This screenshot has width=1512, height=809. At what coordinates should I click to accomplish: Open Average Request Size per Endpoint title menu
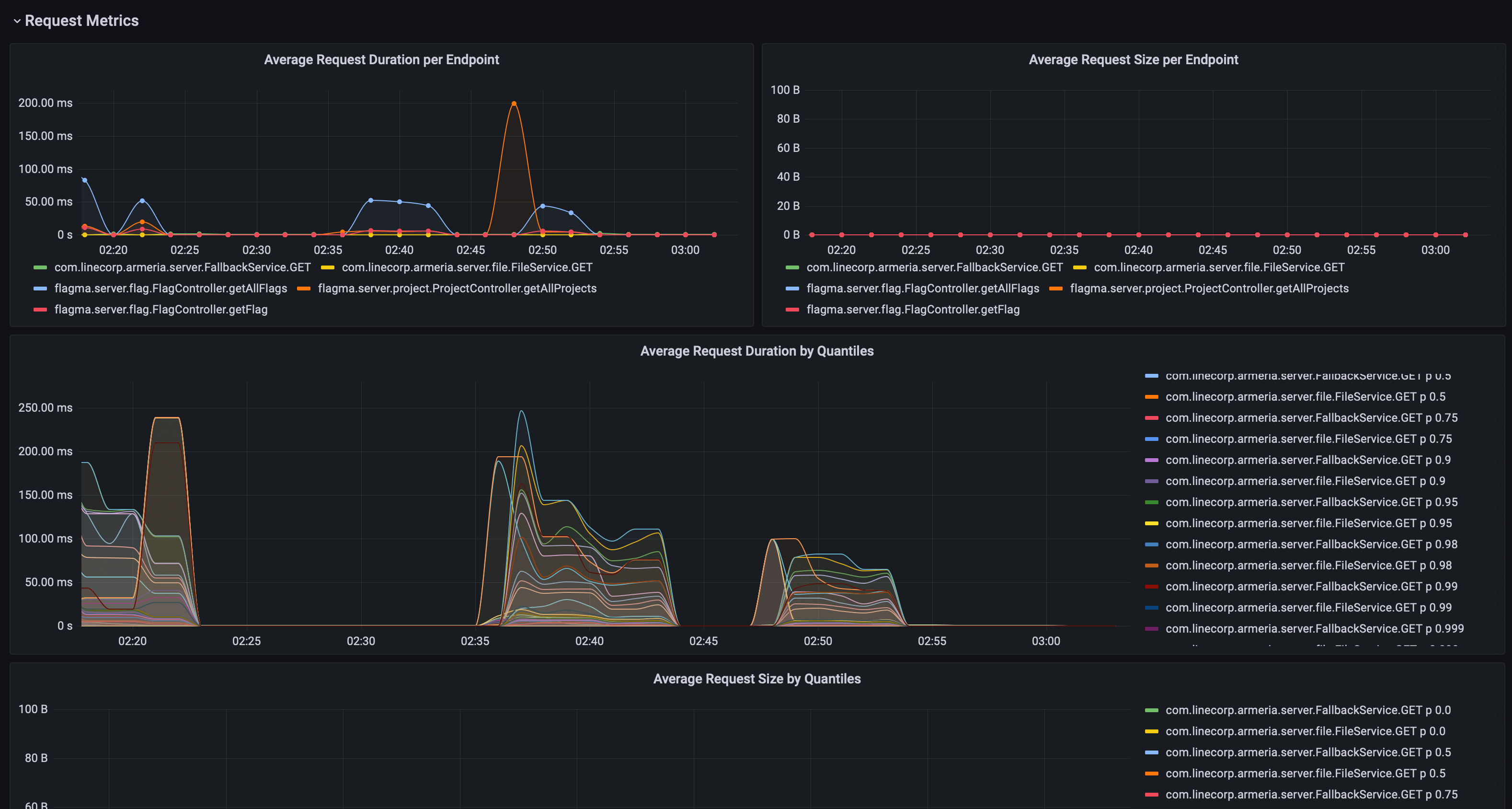click(x=1133, y=60)
